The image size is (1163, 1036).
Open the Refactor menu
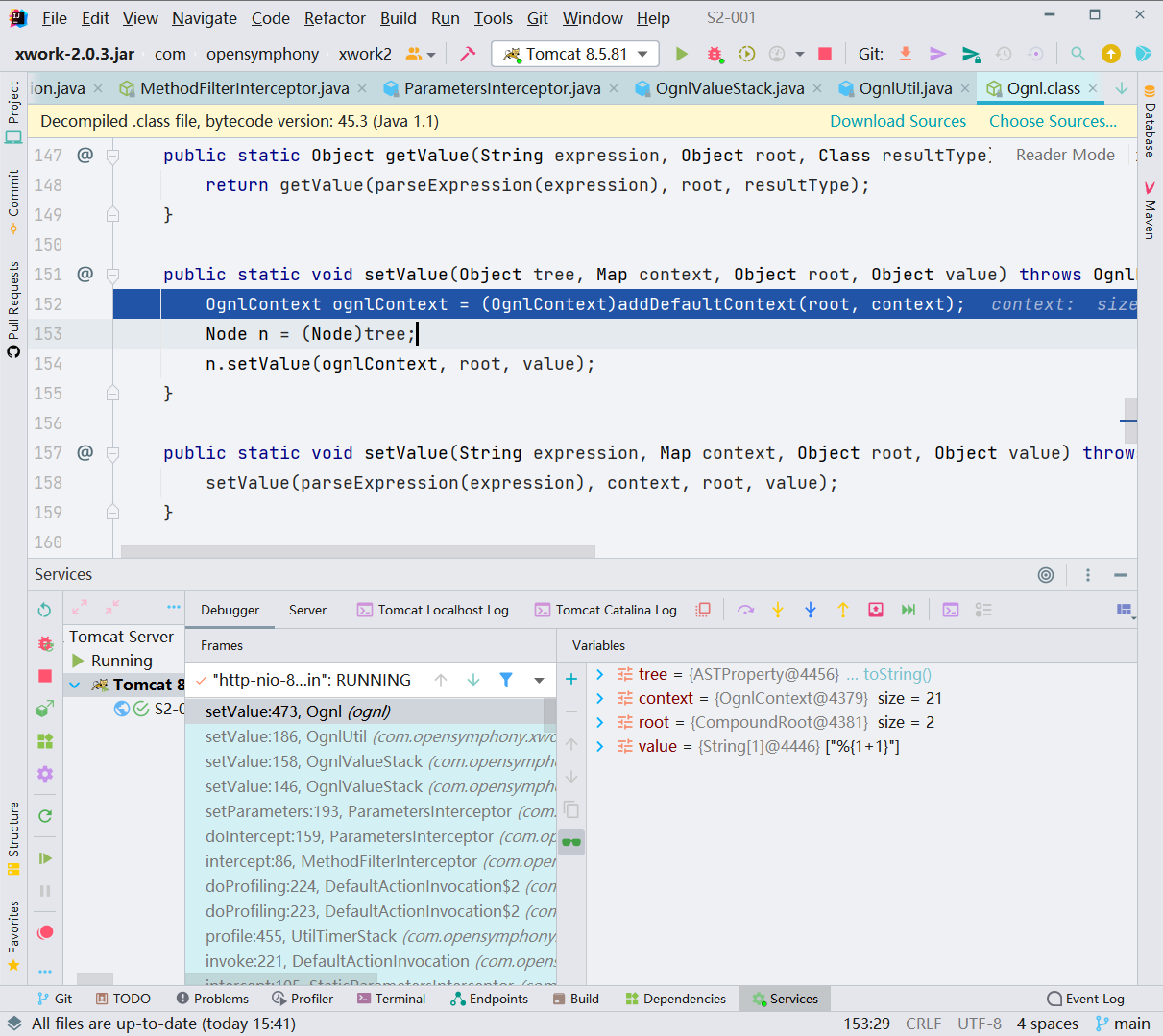pos(334,18)
